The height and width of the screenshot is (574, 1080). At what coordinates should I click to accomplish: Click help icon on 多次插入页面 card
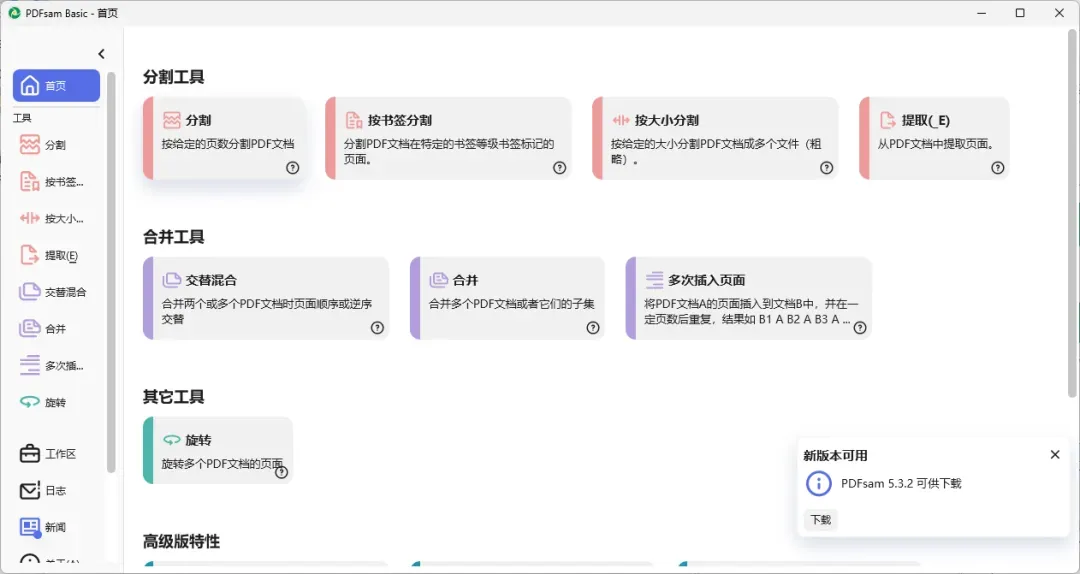tap(860, 328)
